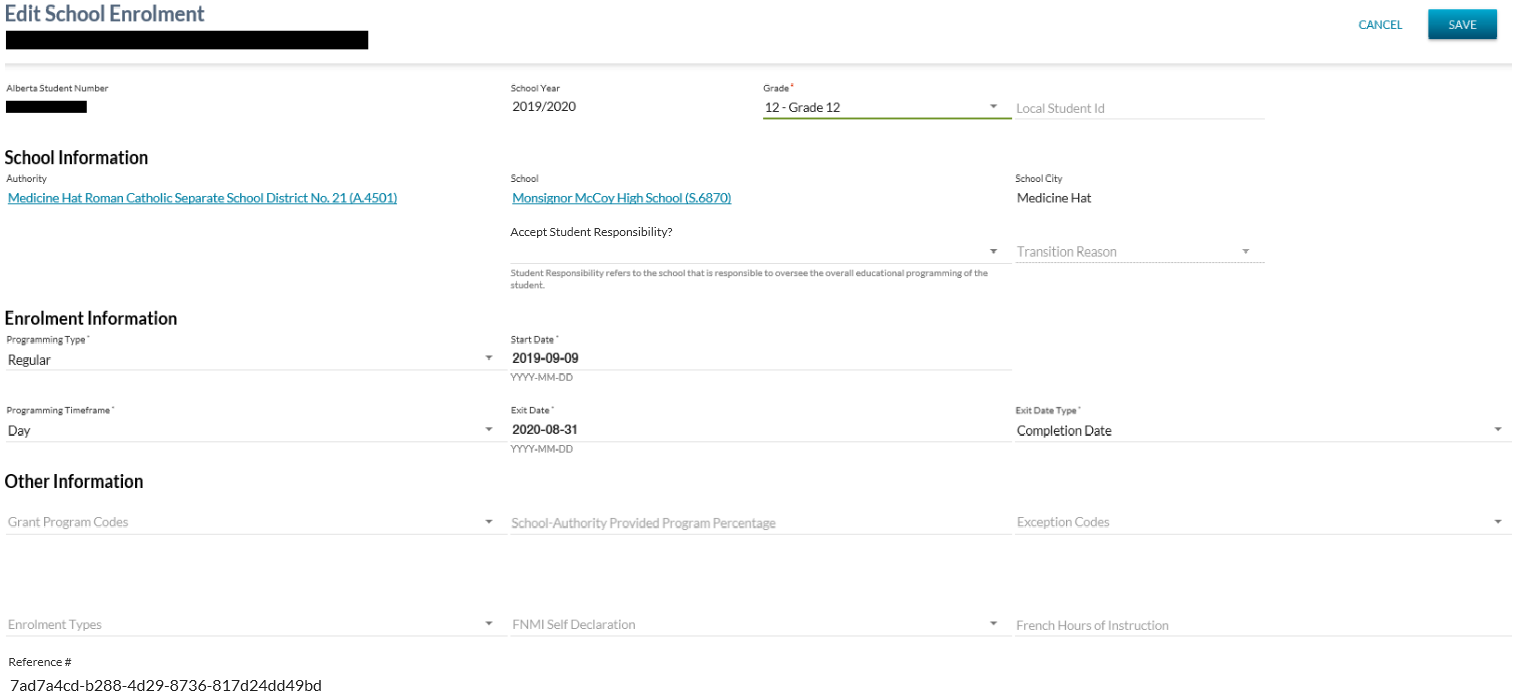Viewport: 1514px width, 699px height.
Task: Click the SAVE button
Action: click(x=1461, y=25)
